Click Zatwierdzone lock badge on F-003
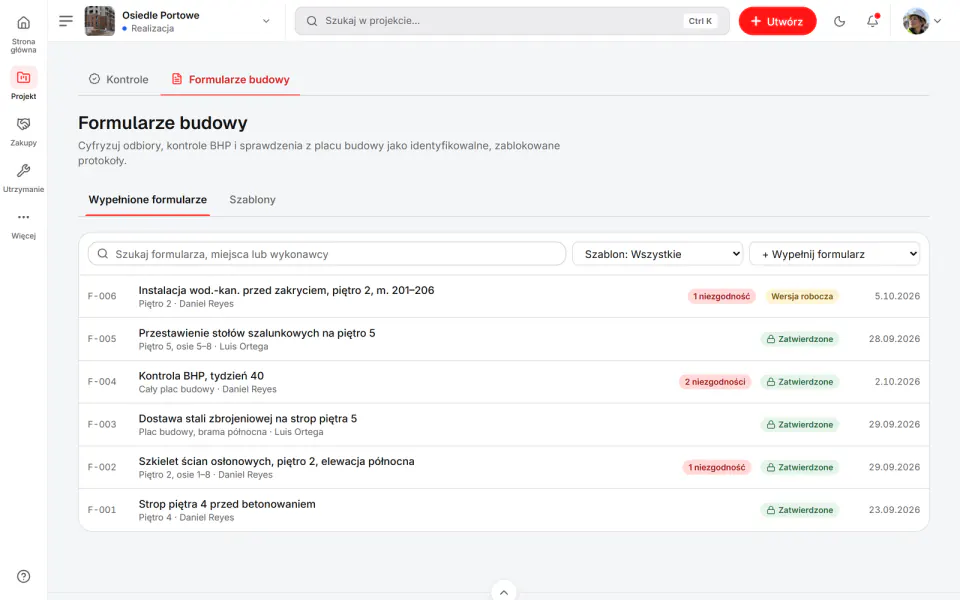Viewport: 960px width, 600px height. (799, 425)
